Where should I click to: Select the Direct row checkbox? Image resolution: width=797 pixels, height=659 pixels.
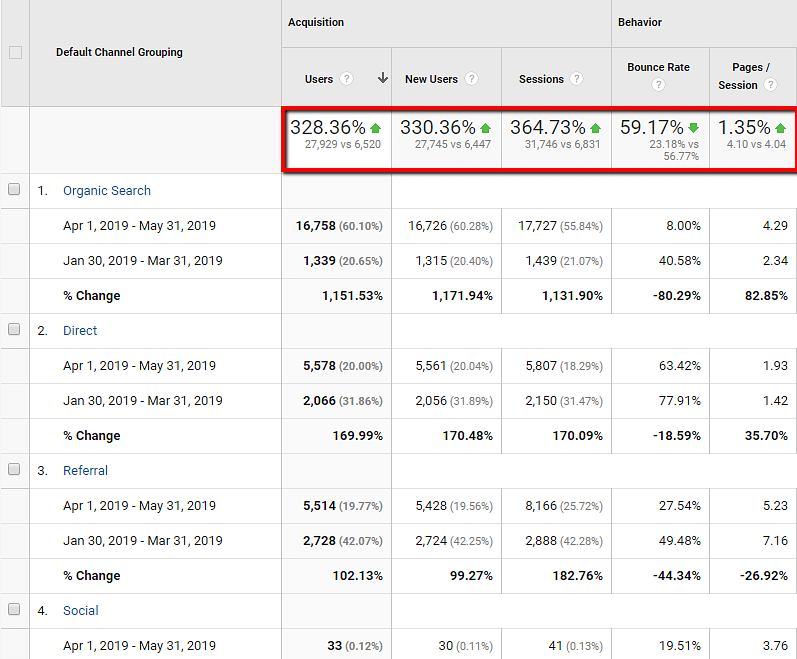pyautogui.click(x=14, y=330)
